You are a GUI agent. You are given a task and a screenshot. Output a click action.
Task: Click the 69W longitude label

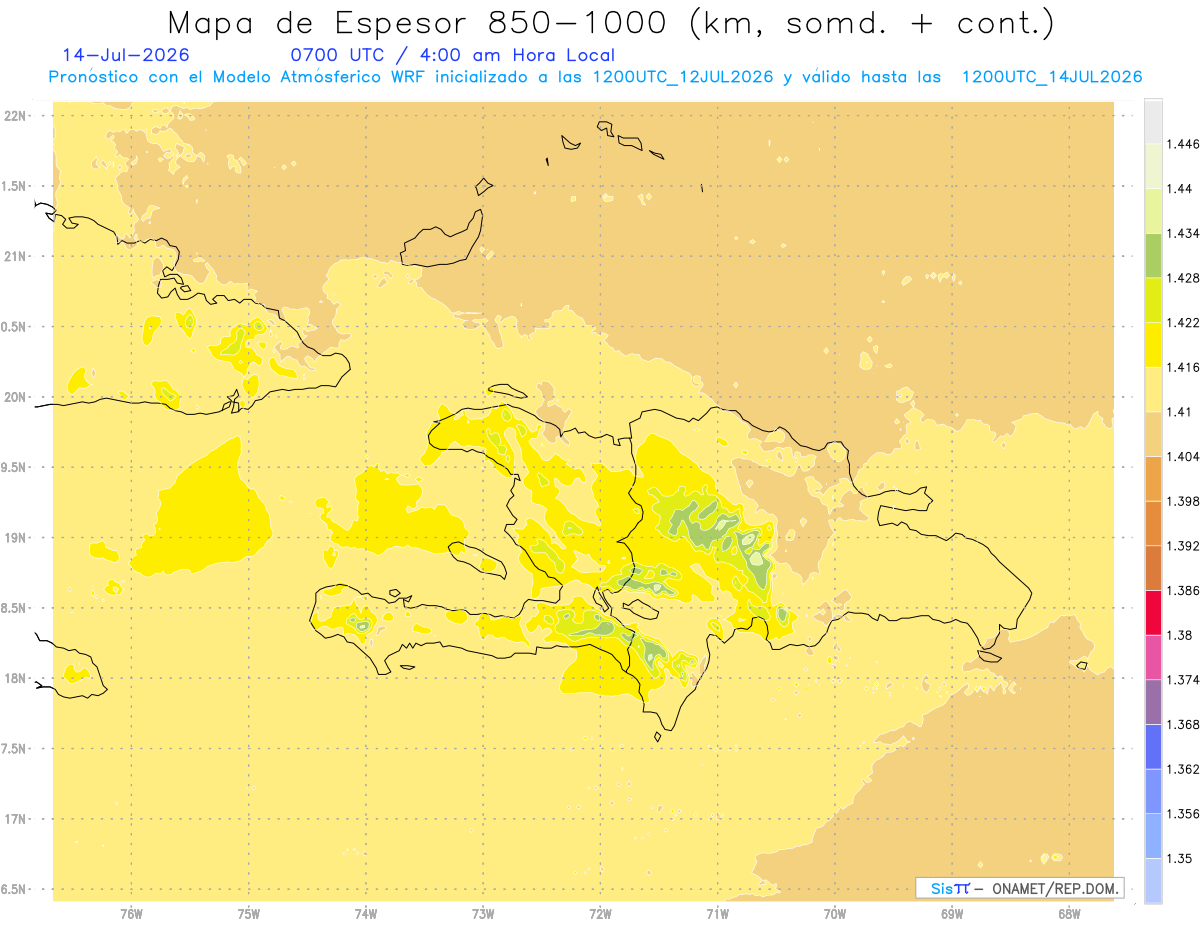point(952,914)
